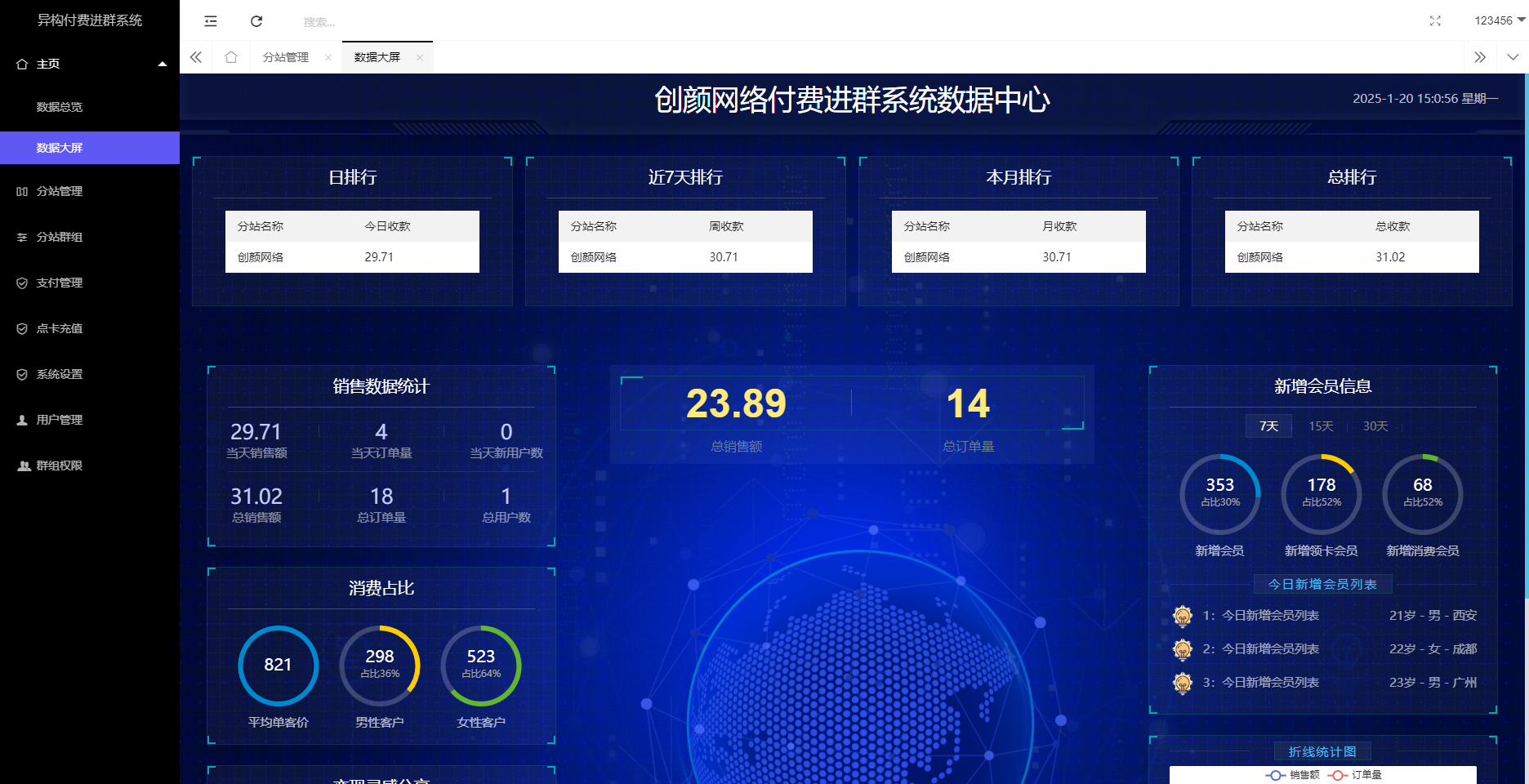Collapse the 主页 sidebar group
This screenshot has height=784, width=1529.
(90, 64)
